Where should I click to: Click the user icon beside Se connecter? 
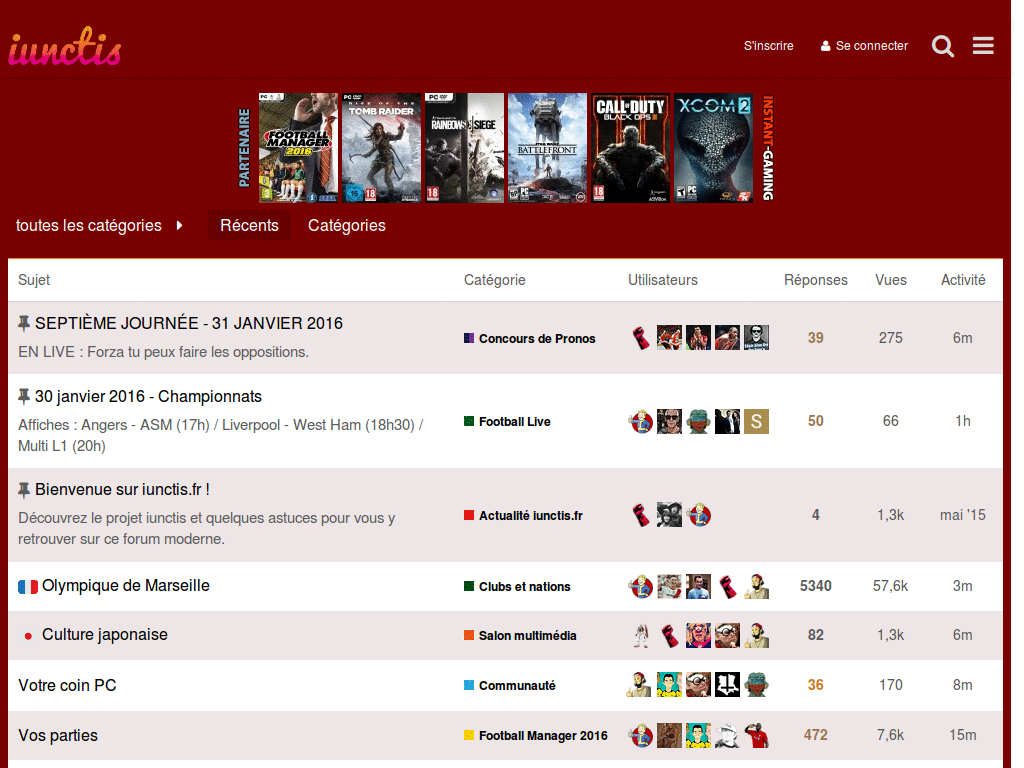coord(825,46)
